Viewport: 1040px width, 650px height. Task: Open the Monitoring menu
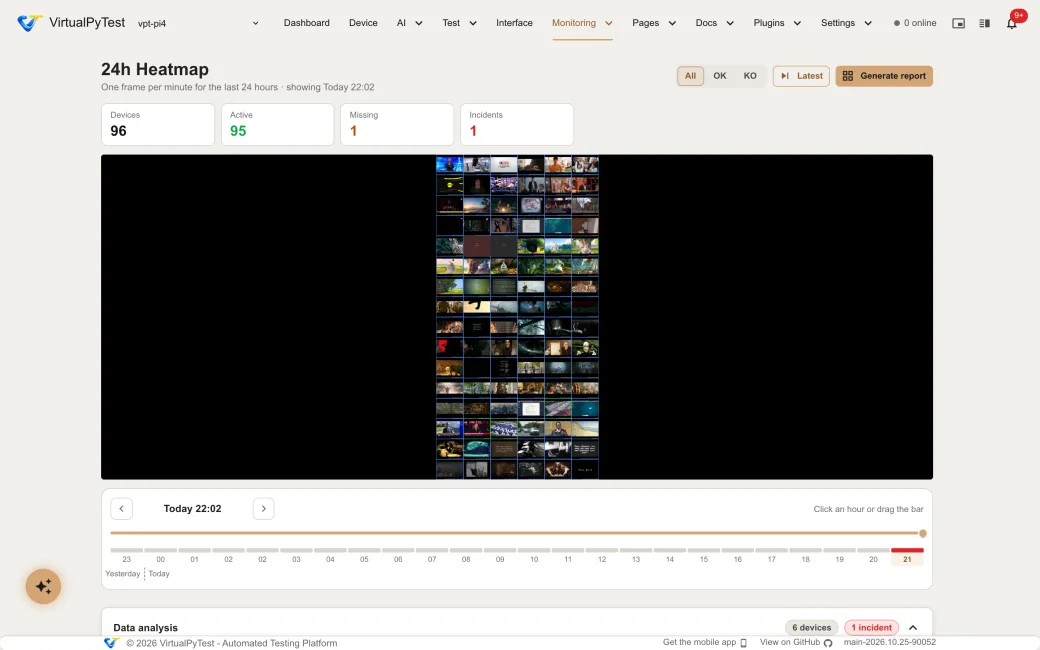coord(582,23)
